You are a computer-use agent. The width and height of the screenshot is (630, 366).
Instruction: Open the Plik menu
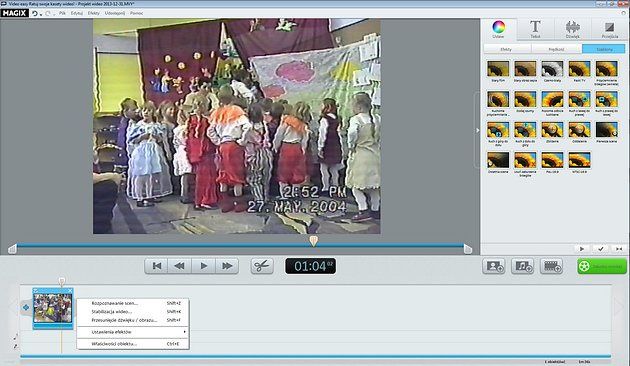click(x=62, y=13)
